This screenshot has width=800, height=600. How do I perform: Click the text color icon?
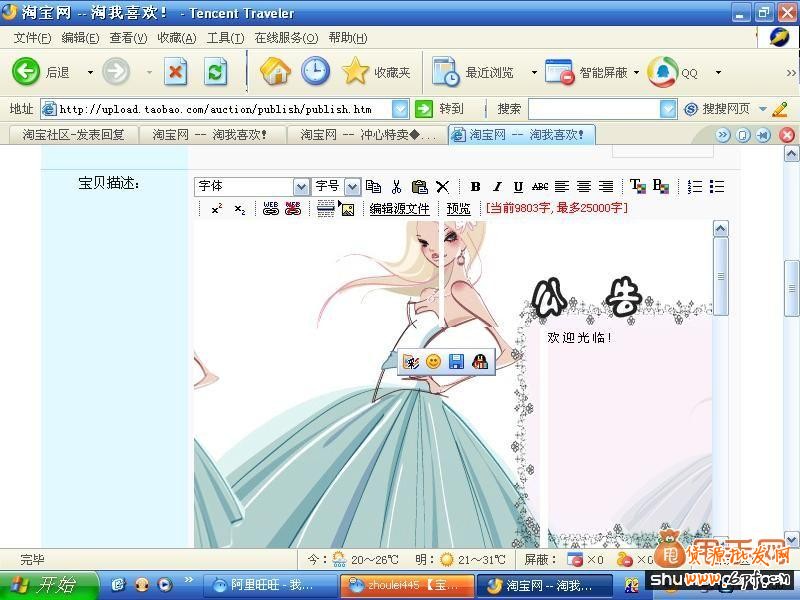point(637,187)
